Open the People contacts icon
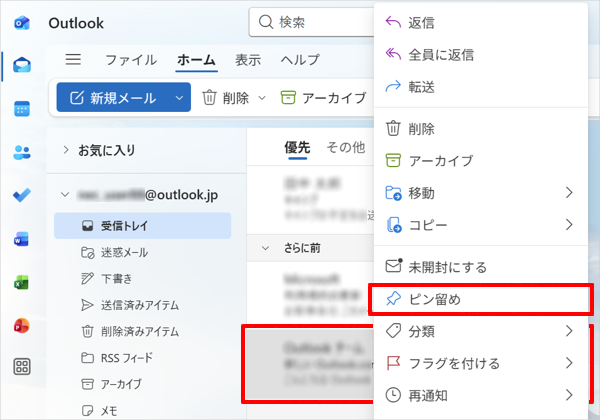Viewport: 600px width, 420px height. point(22,152)
